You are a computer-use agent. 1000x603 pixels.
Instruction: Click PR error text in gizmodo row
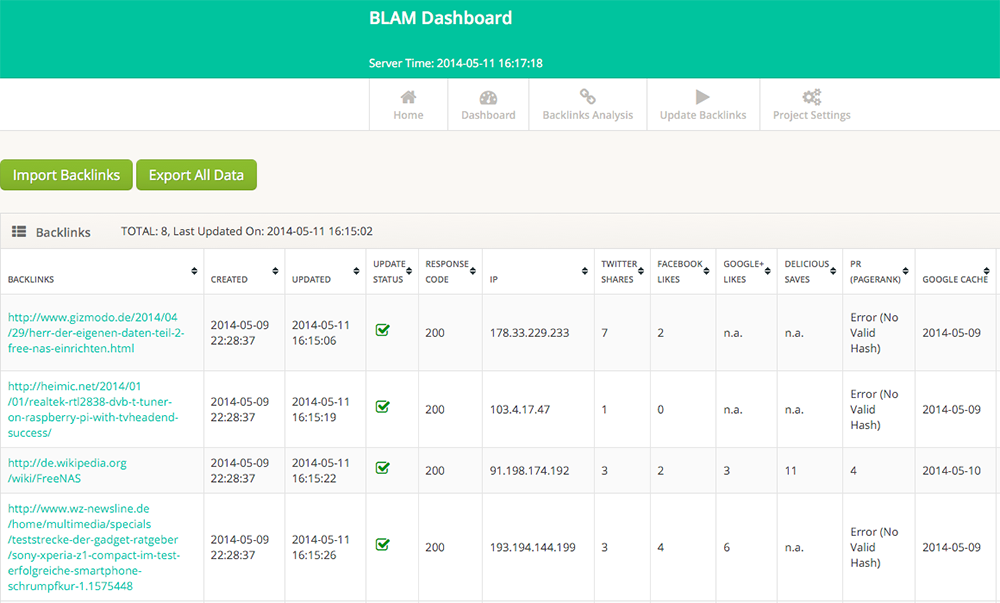click(874, 333)
